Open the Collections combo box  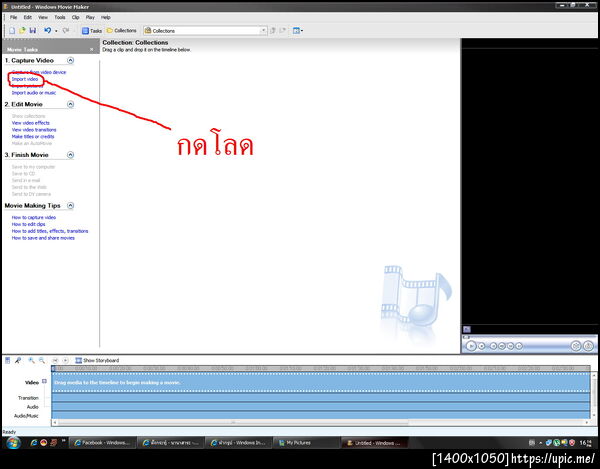(205, 31)
